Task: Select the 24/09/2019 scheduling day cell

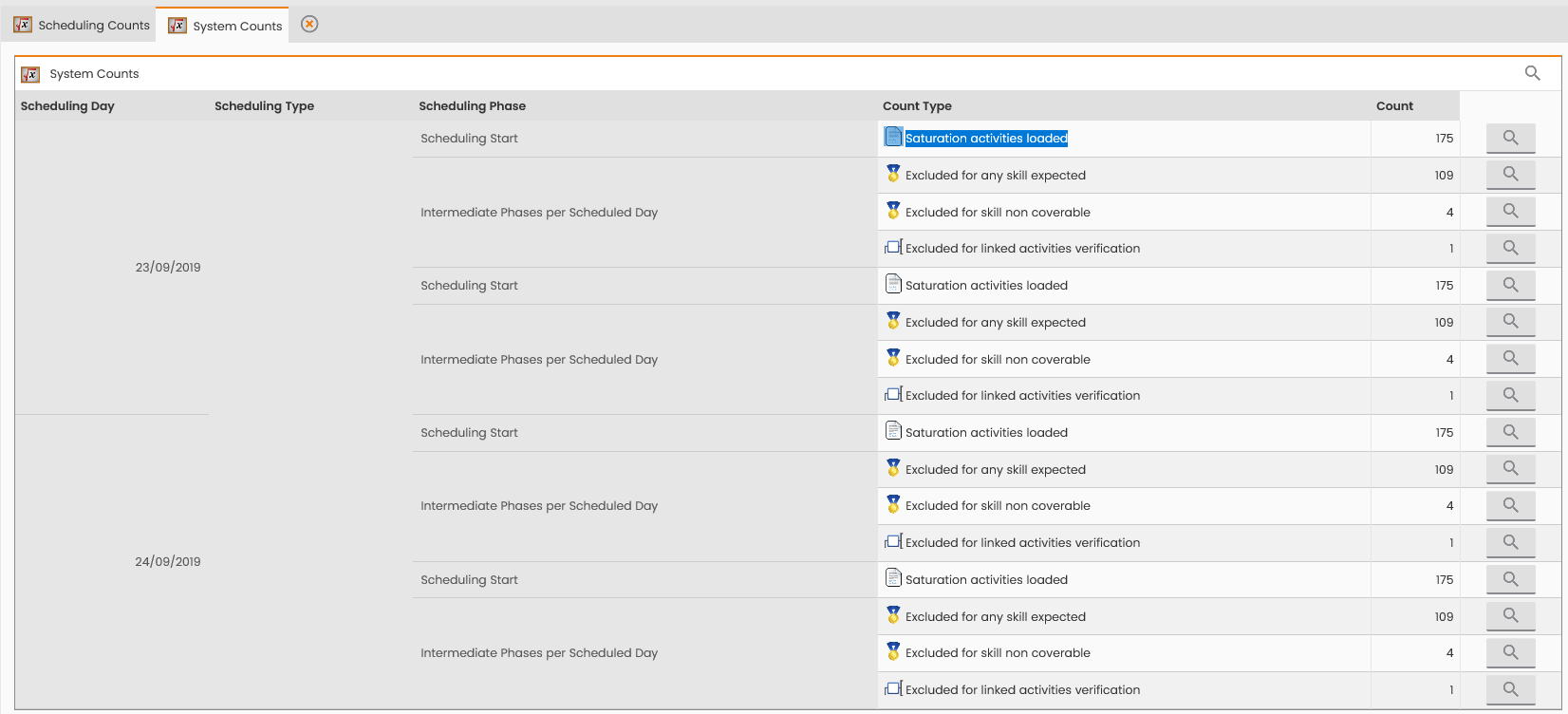Action: pyautogui.click(x=112, y=561)
